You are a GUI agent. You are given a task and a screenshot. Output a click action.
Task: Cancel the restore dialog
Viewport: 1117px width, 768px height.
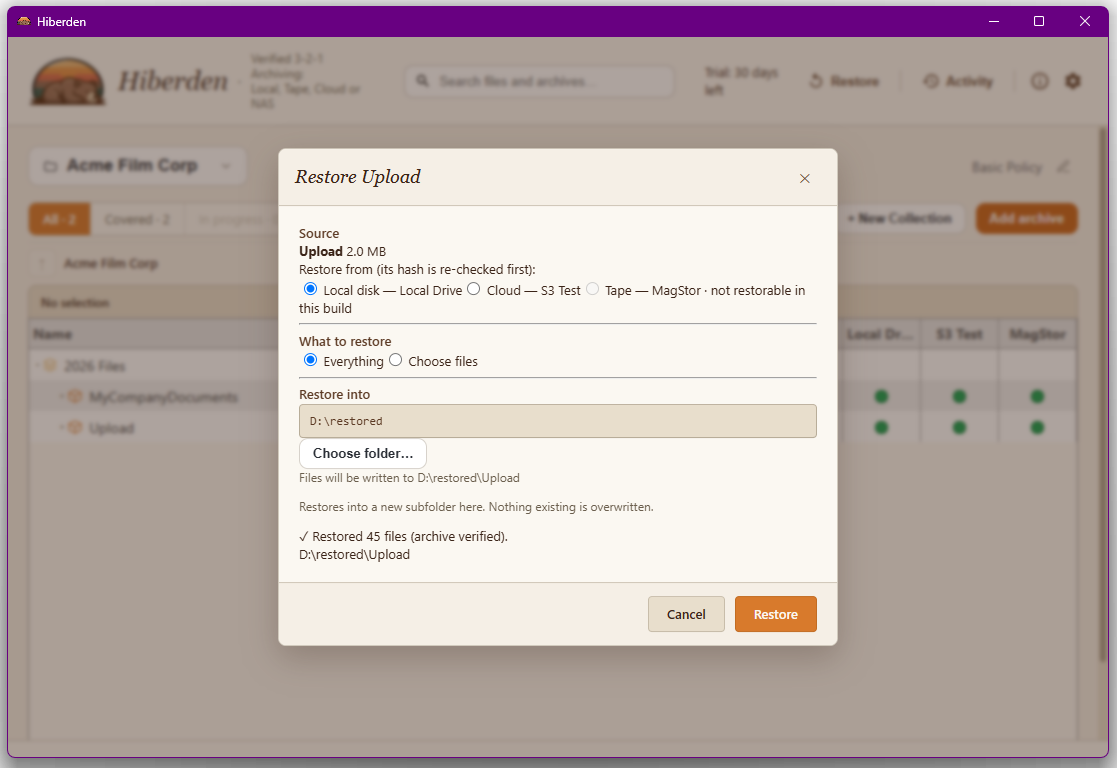click(686, 614)
